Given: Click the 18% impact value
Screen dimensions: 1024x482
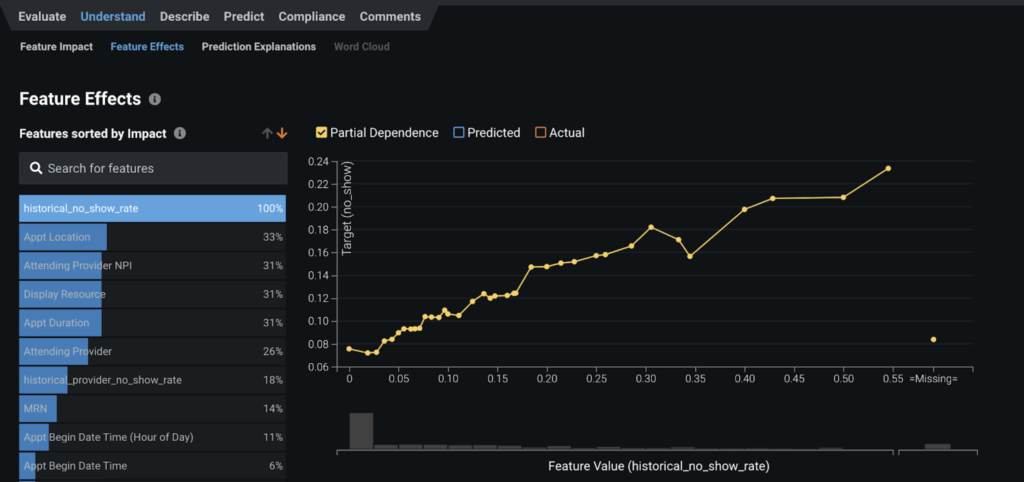Looking at the screenshot, I should (273, 380).
